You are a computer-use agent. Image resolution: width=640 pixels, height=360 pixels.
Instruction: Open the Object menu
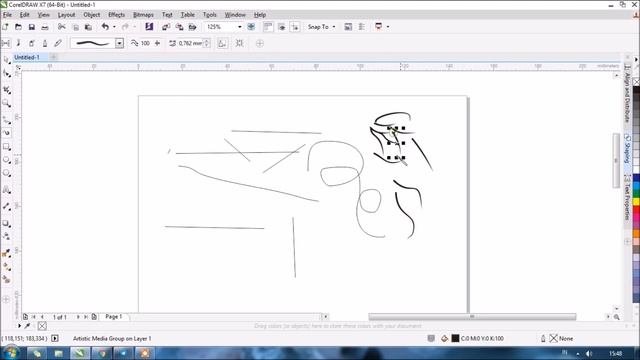coord(92,15)
